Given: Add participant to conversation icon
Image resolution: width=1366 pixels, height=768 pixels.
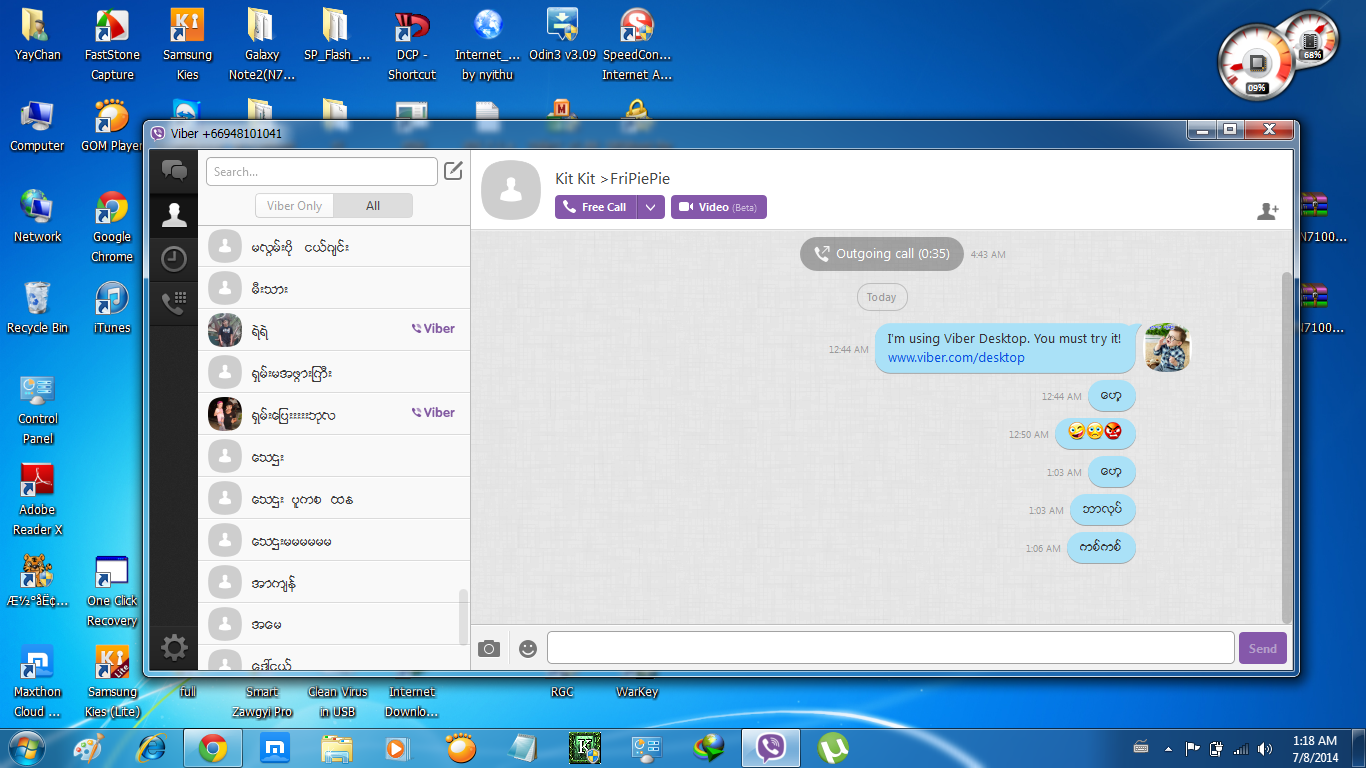Looking at the screenshot, I should click(1267, 211).
